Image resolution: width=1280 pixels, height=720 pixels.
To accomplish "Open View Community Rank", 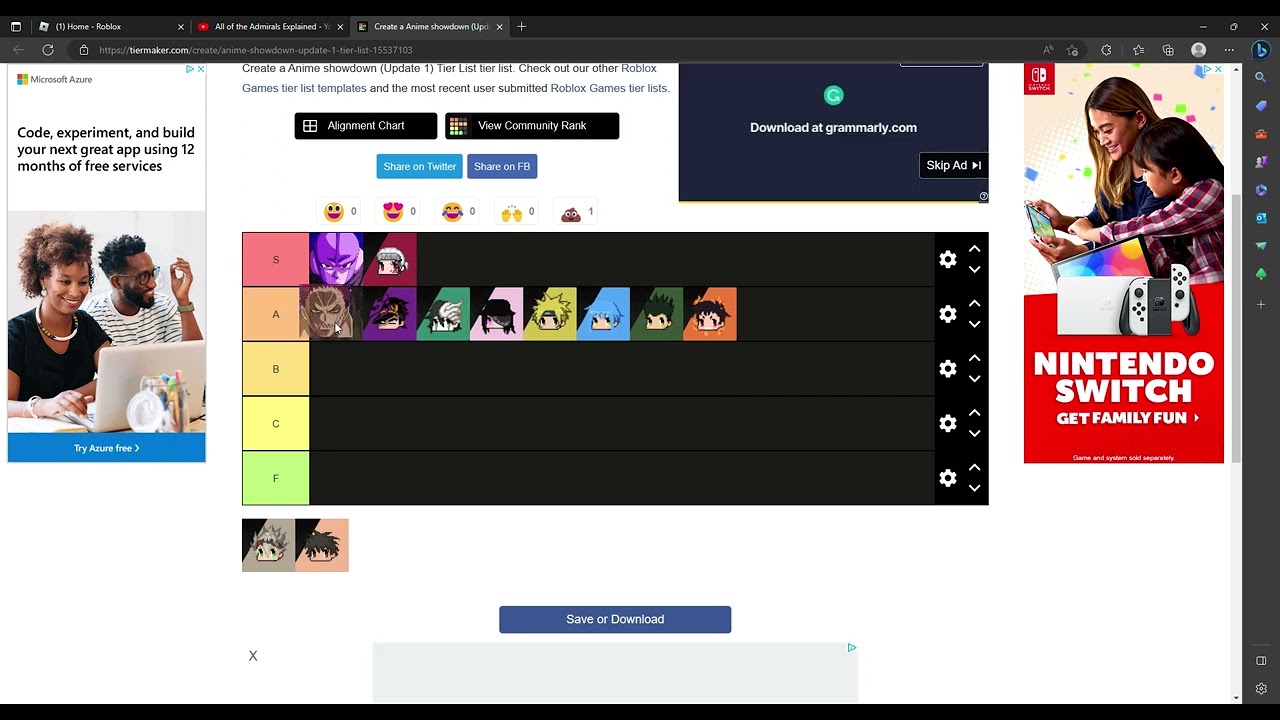I will pyautogui.click(x=532, y=126).
